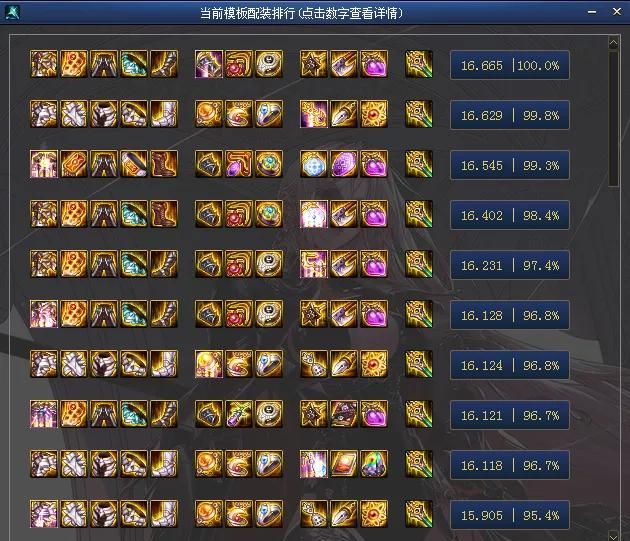The image size is (630, 541).
Task: Select the 16.128 | 96.8% score button
Action: coord(509,315)
